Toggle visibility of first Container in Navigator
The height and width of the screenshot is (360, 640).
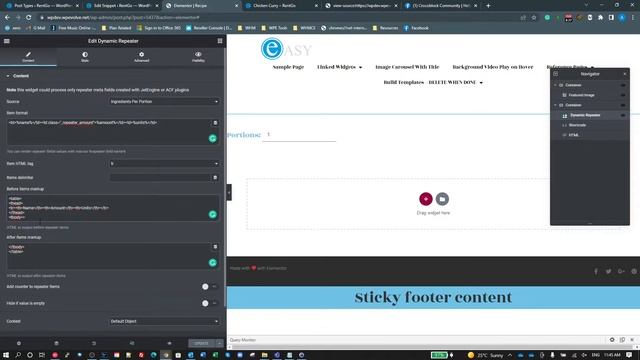point(623,85)
